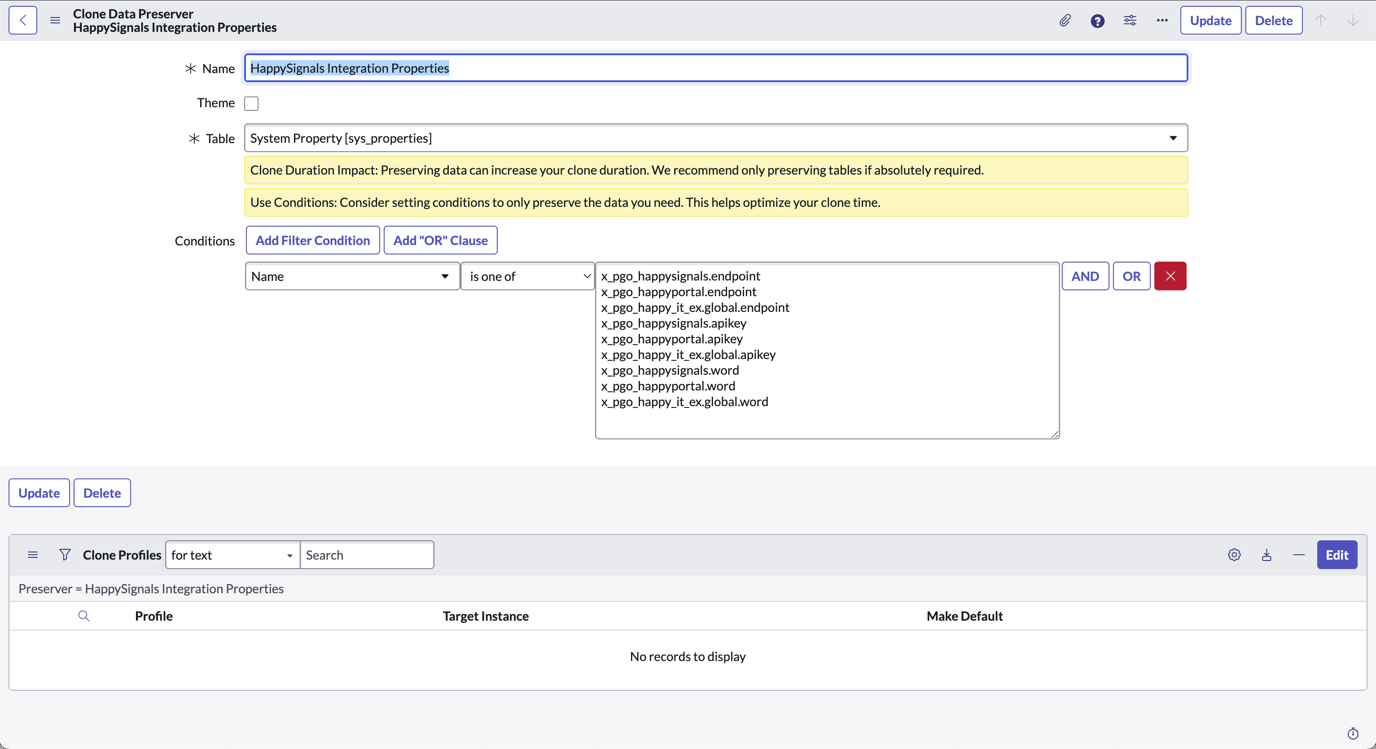Open form personalization sliders icon
Image resolution: width=1376 pixels, height=749 pixels.
pyautogui.click(x=1129, y=20)
